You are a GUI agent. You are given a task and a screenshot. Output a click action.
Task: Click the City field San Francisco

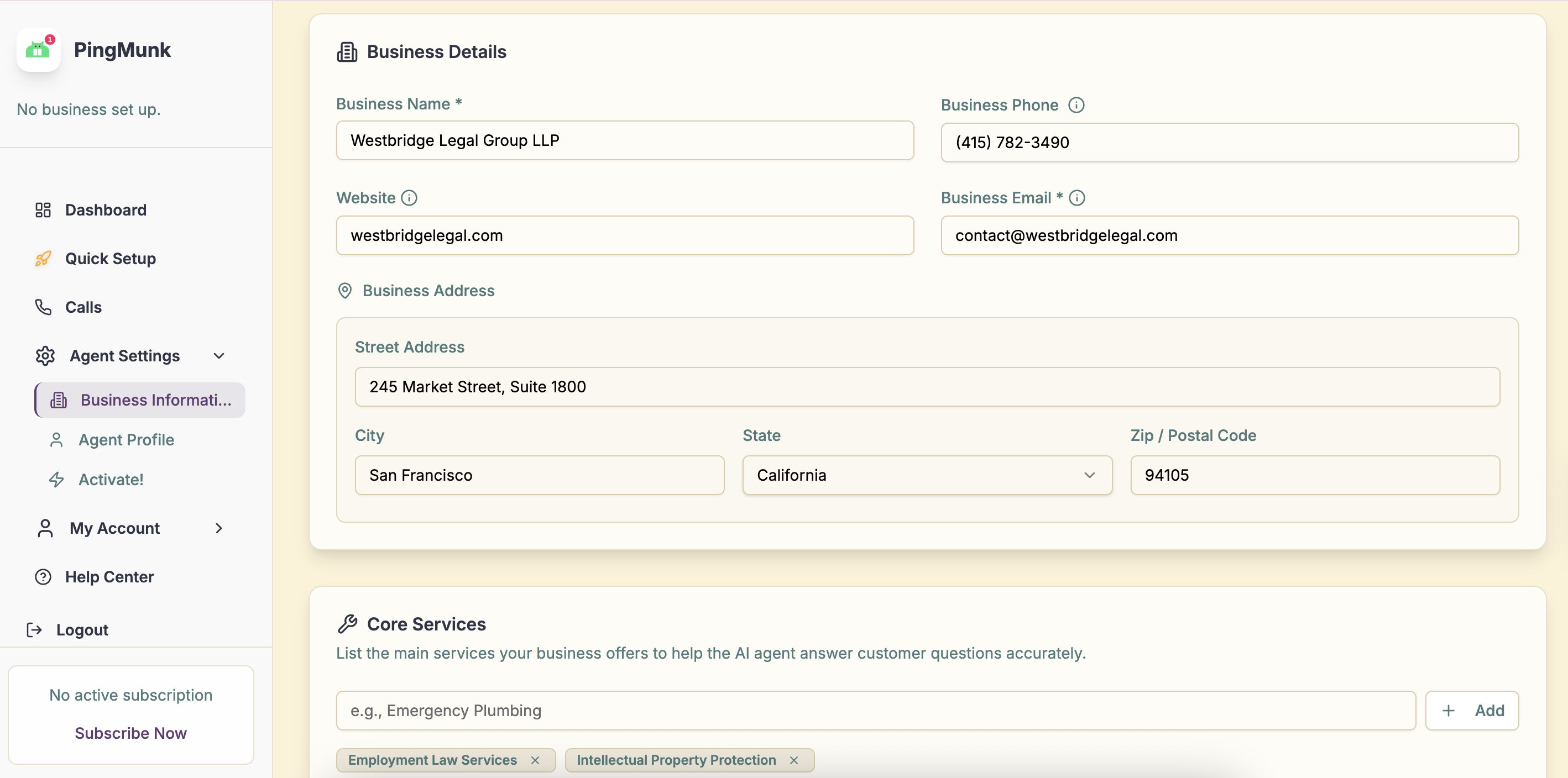tap(539, 475)
